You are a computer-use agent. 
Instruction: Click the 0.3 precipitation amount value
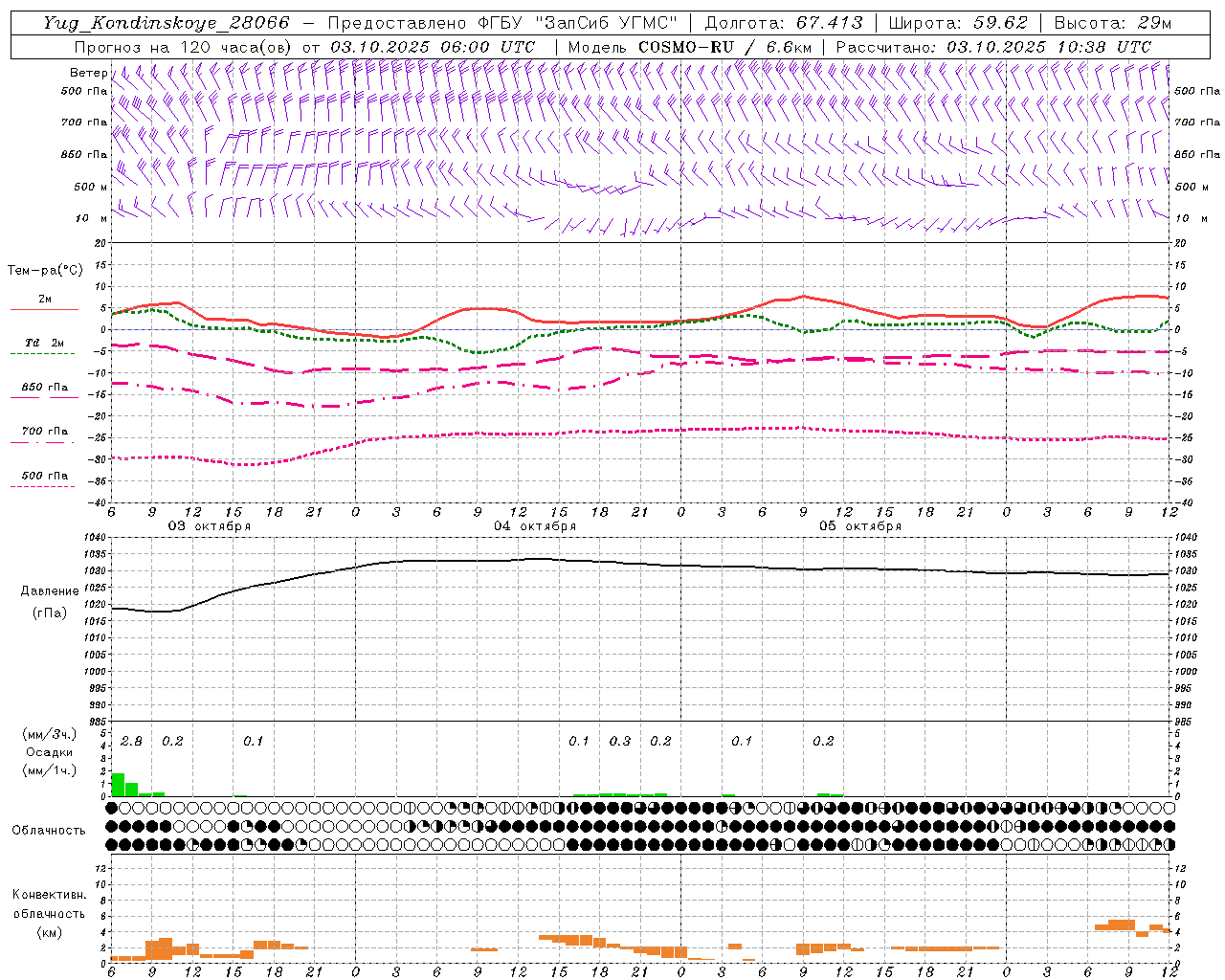[620, 742]
